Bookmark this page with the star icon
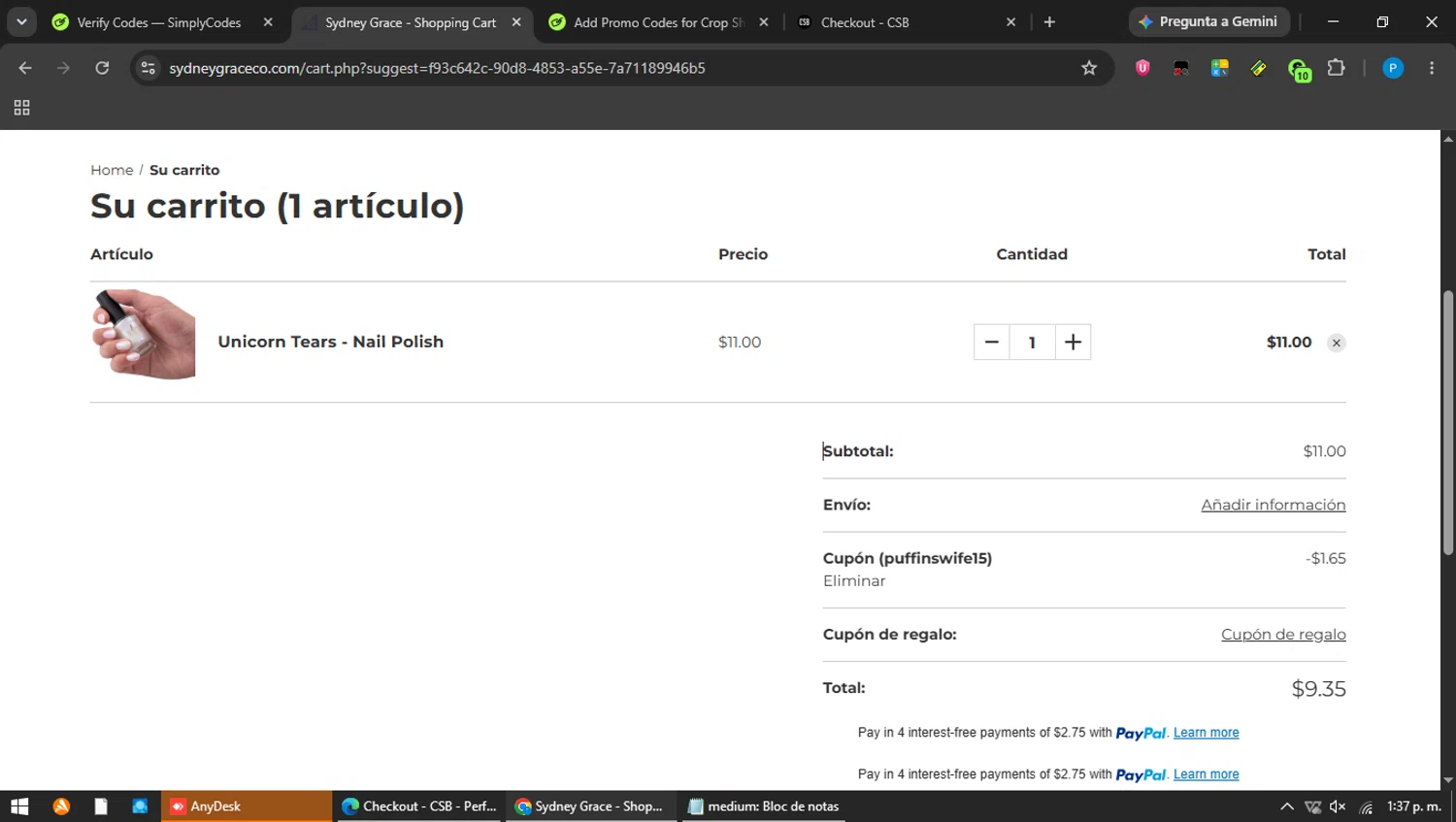1456x822 pixels. point(1089,68)
